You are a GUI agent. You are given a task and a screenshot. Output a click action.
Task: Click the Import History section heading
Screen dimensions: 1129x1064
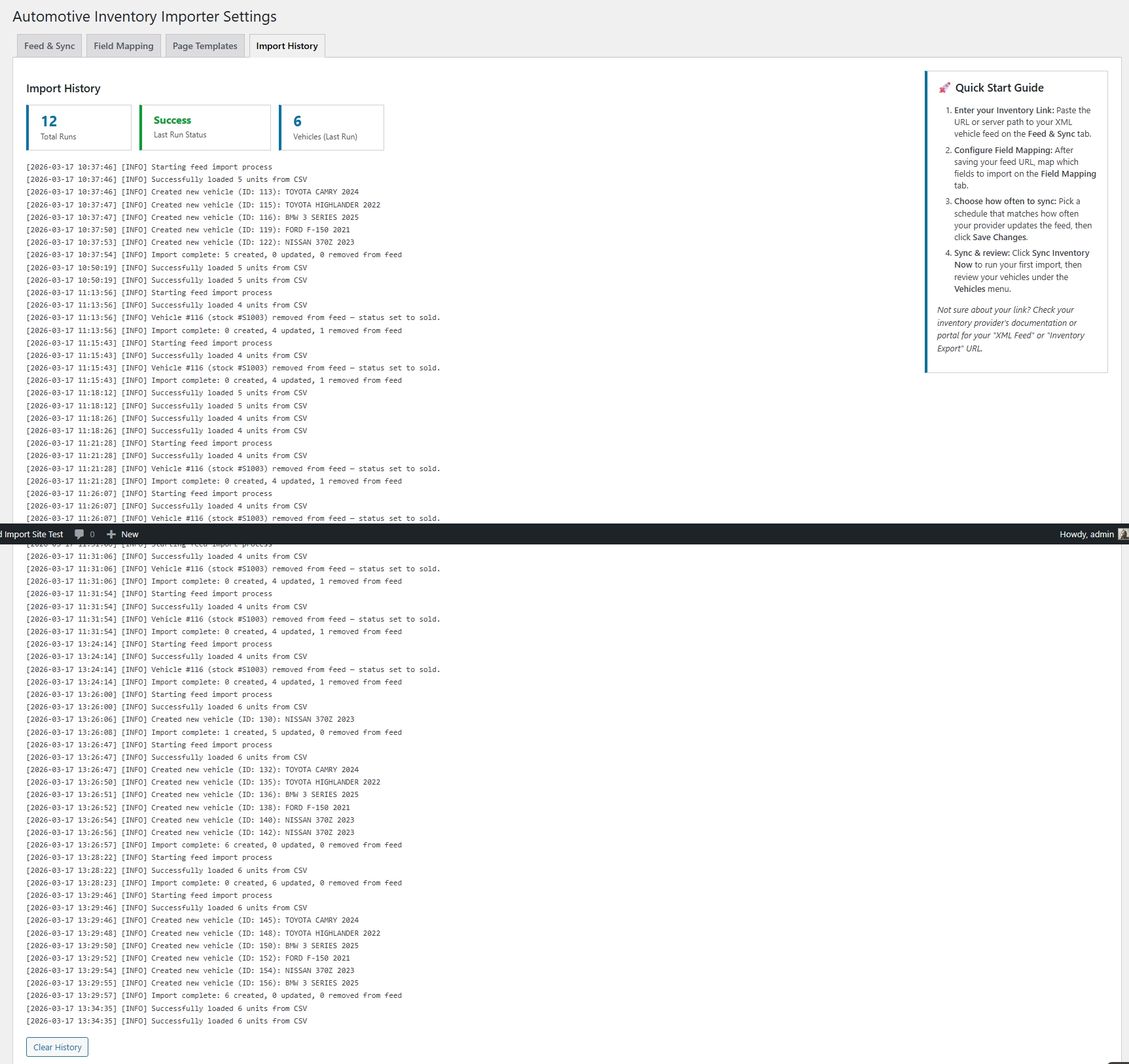[x=63, y=88]
